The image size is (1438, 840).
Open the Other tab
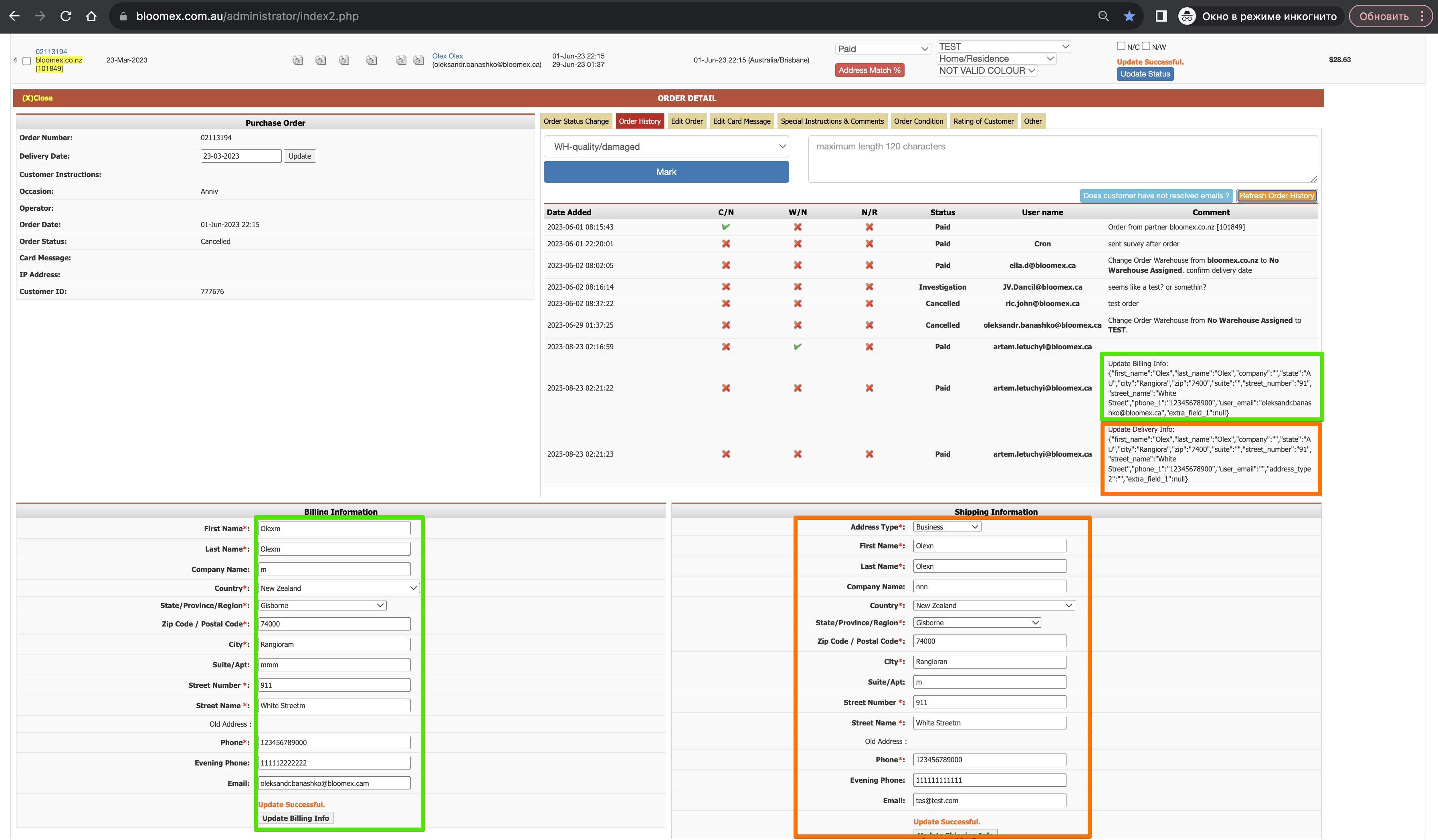click(x=1032, y=121)
